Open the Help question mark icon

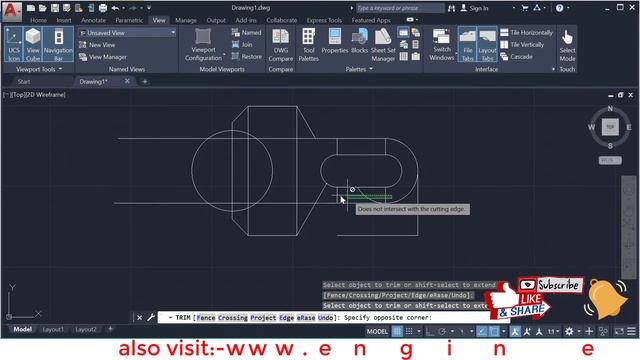[560, 8]
